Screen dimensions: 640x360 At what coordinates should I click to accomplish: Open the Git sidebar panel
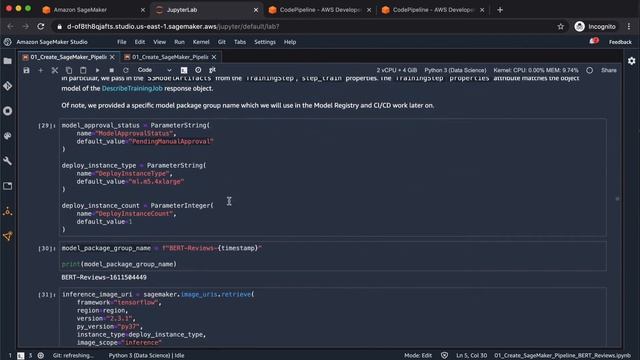point(7,86)
